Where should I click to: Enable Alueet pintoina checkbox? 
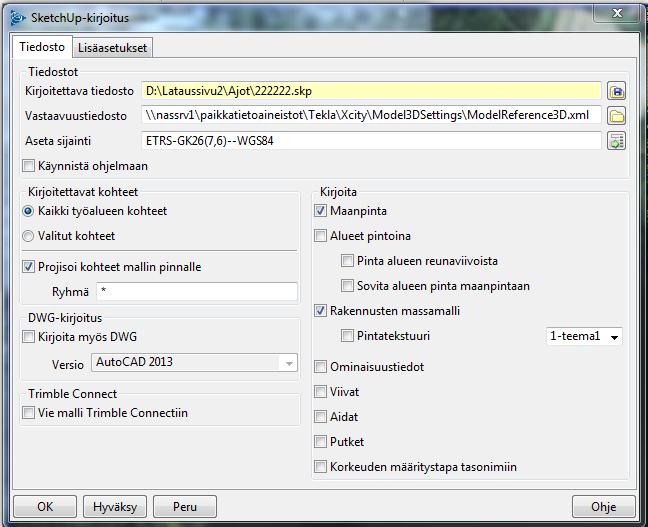(x=320, y=236)
